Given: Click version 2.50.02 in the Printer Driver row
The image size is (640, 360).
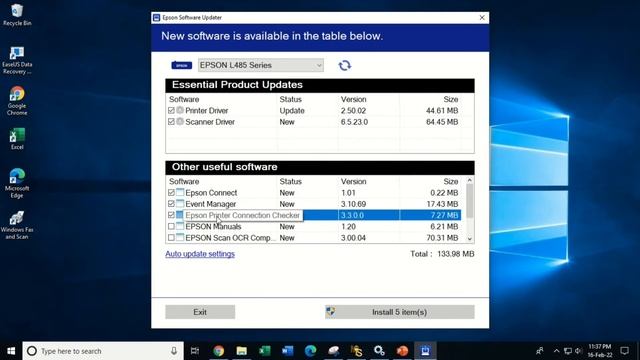Looking at the screenshot, I should 353,111.
